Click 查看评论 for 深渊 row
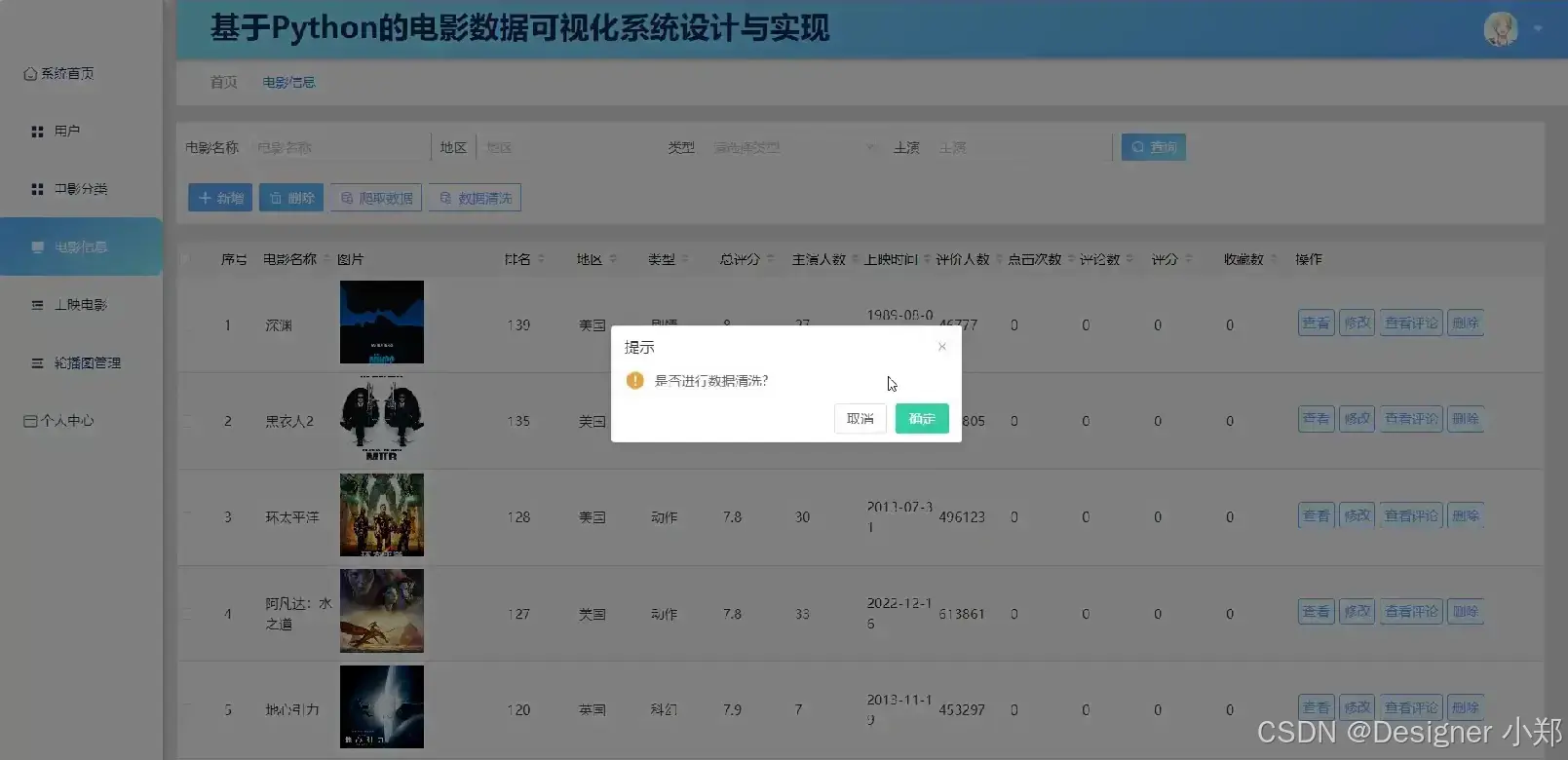This screenshot has width=1568, height=760. pyautogui.click(x=1411, y=323)
